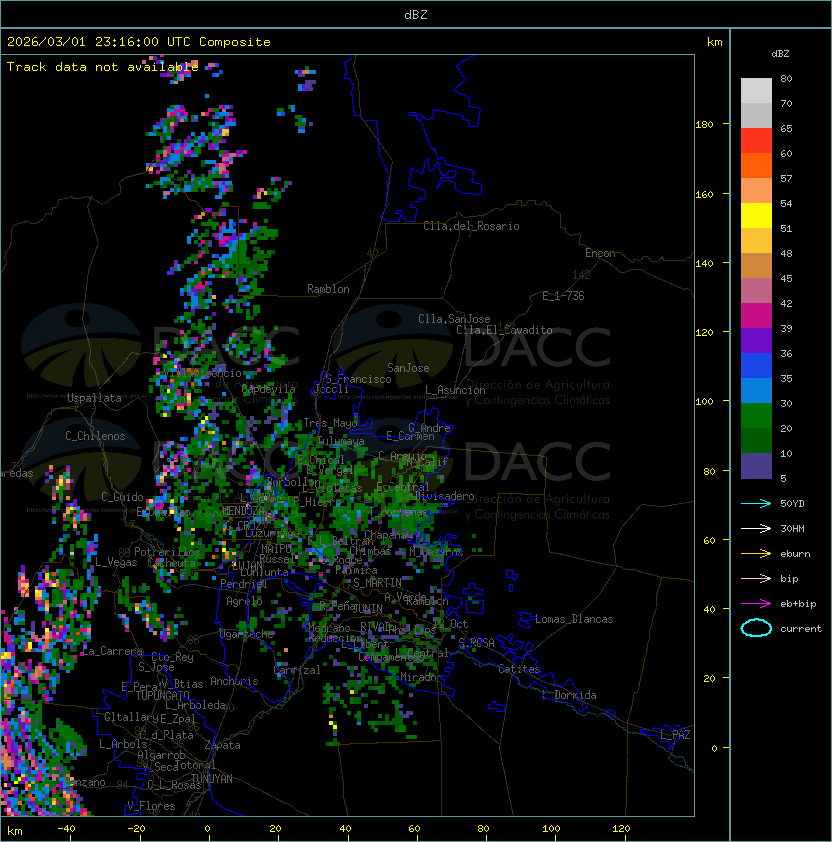832x842 pixels.
Task: Click the L_Asuncion label
Action: click(455, 390)
